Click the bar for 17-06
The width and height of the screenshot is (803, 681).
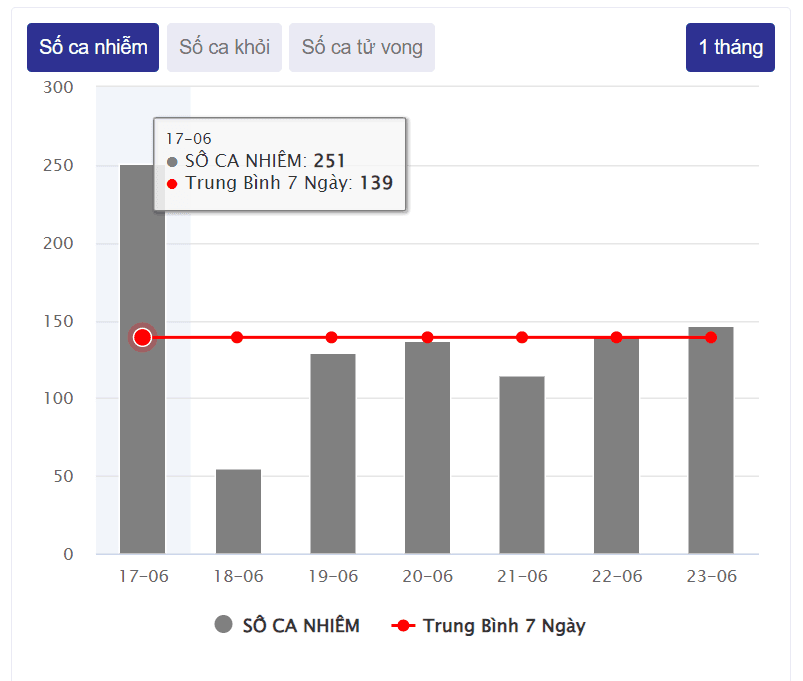point(142,450)
